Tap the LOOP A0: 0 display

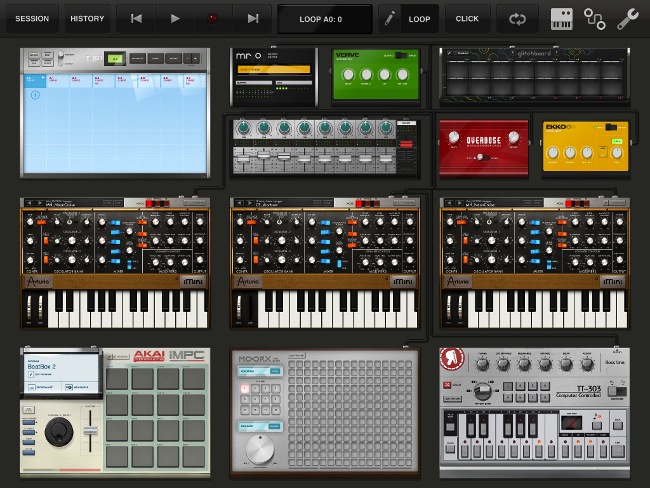pyautogui.click(x=325, y=19)
